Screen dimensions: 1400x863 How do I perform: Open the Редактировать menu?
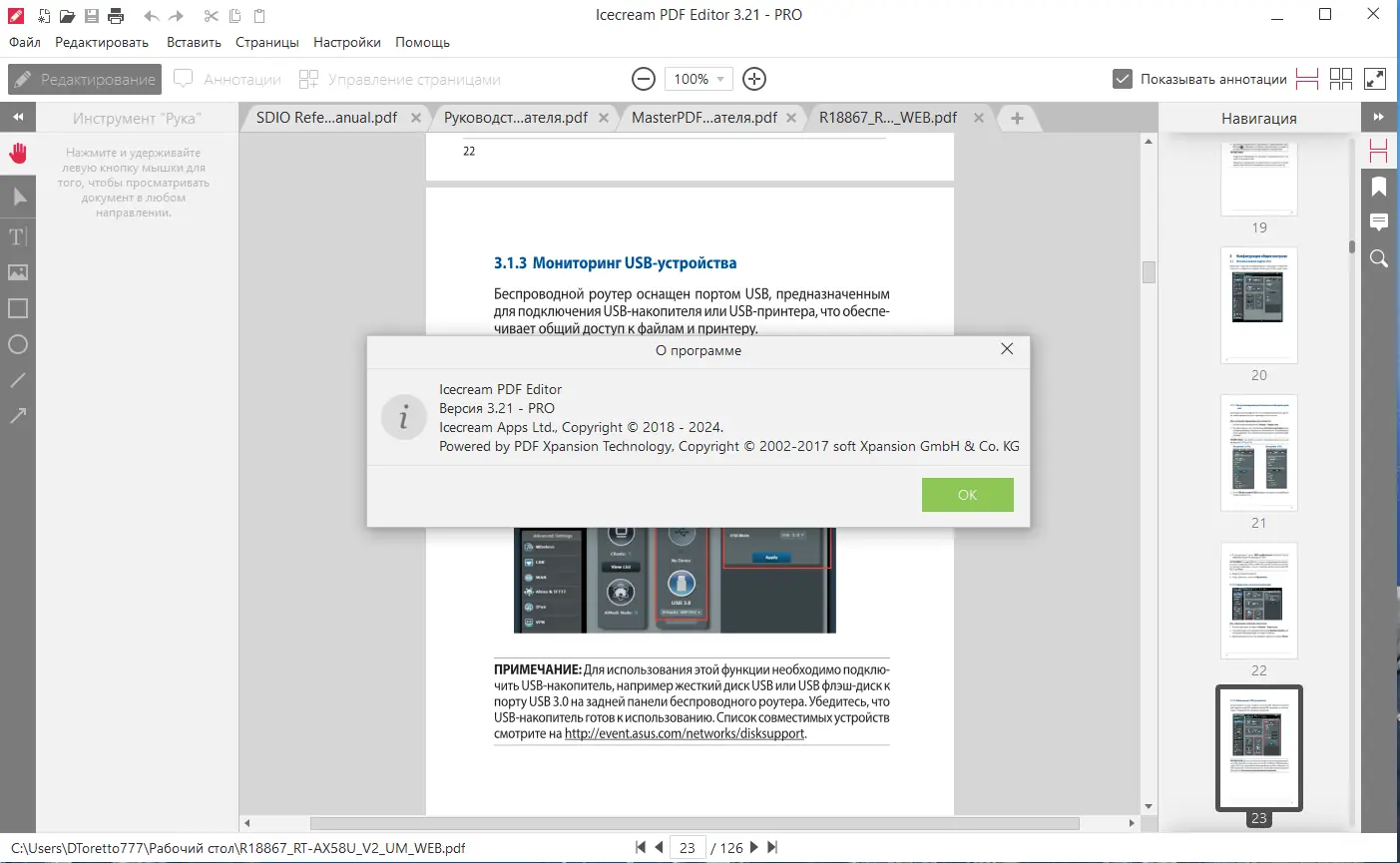pos(102,42)
